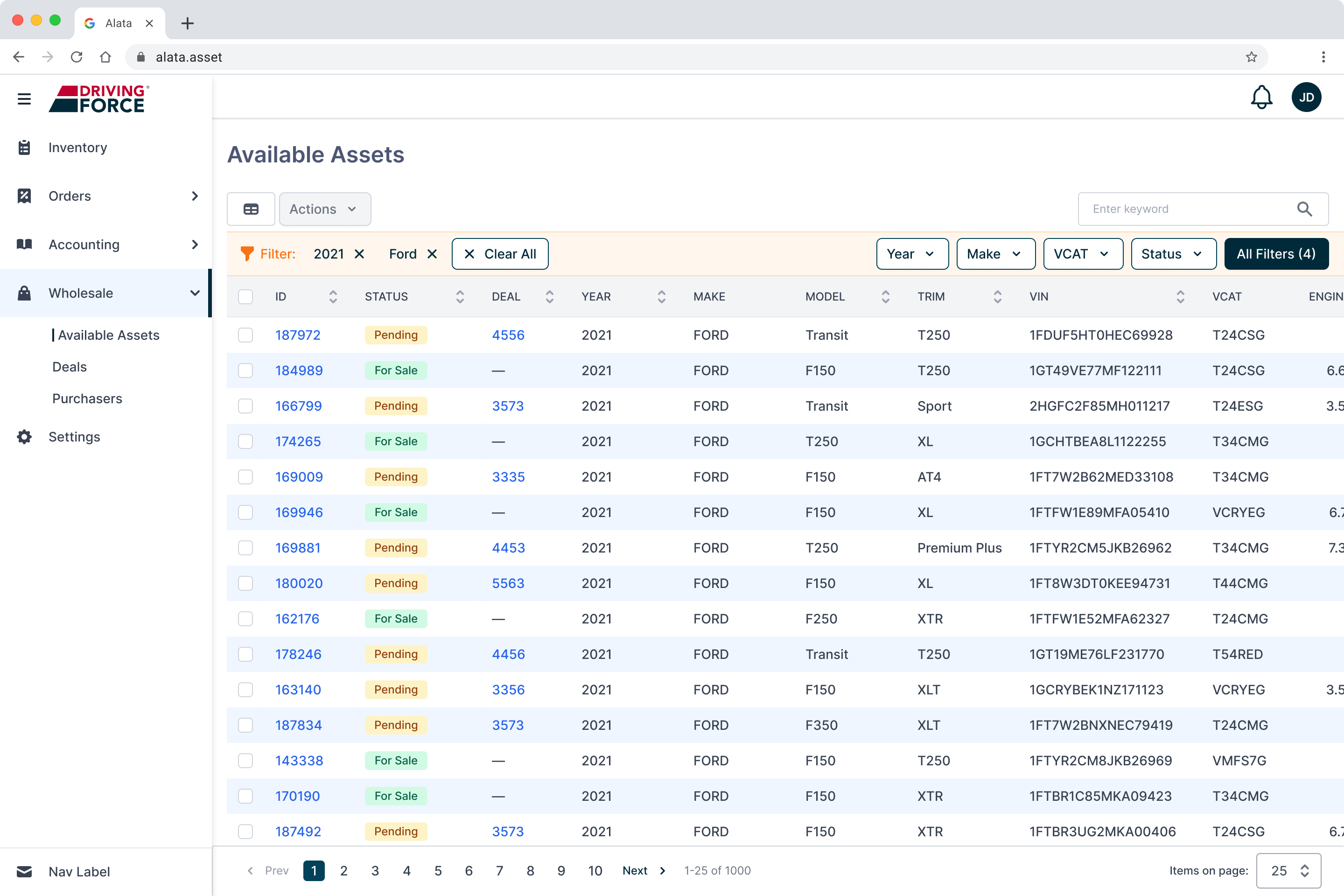Viewport: 1344px width, 896px height.
Task: Open the Deals submenu item
Action: (70, 367)
